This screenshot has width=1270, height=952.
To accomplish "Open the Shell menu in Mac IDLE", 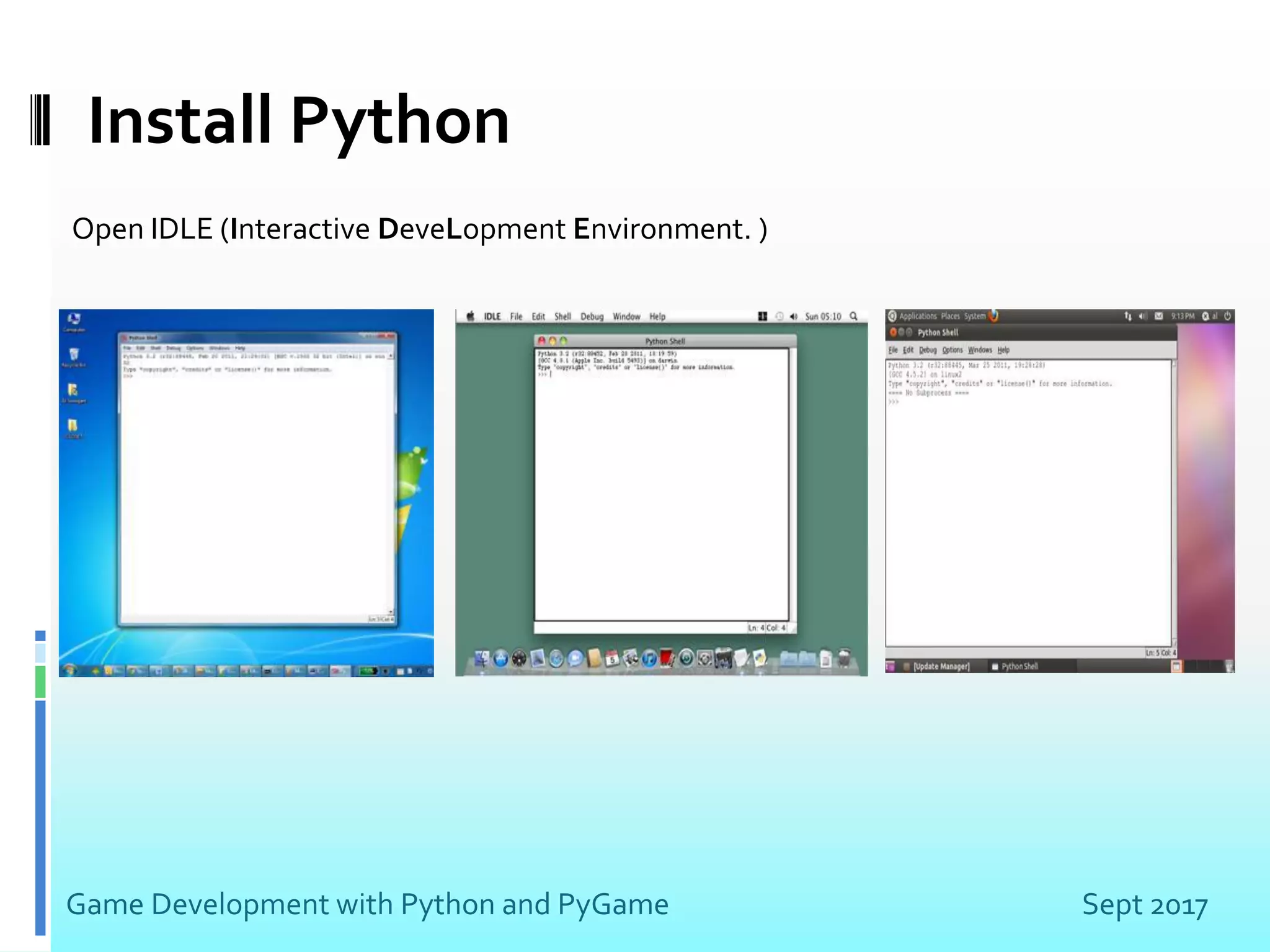I will point(562,317).
